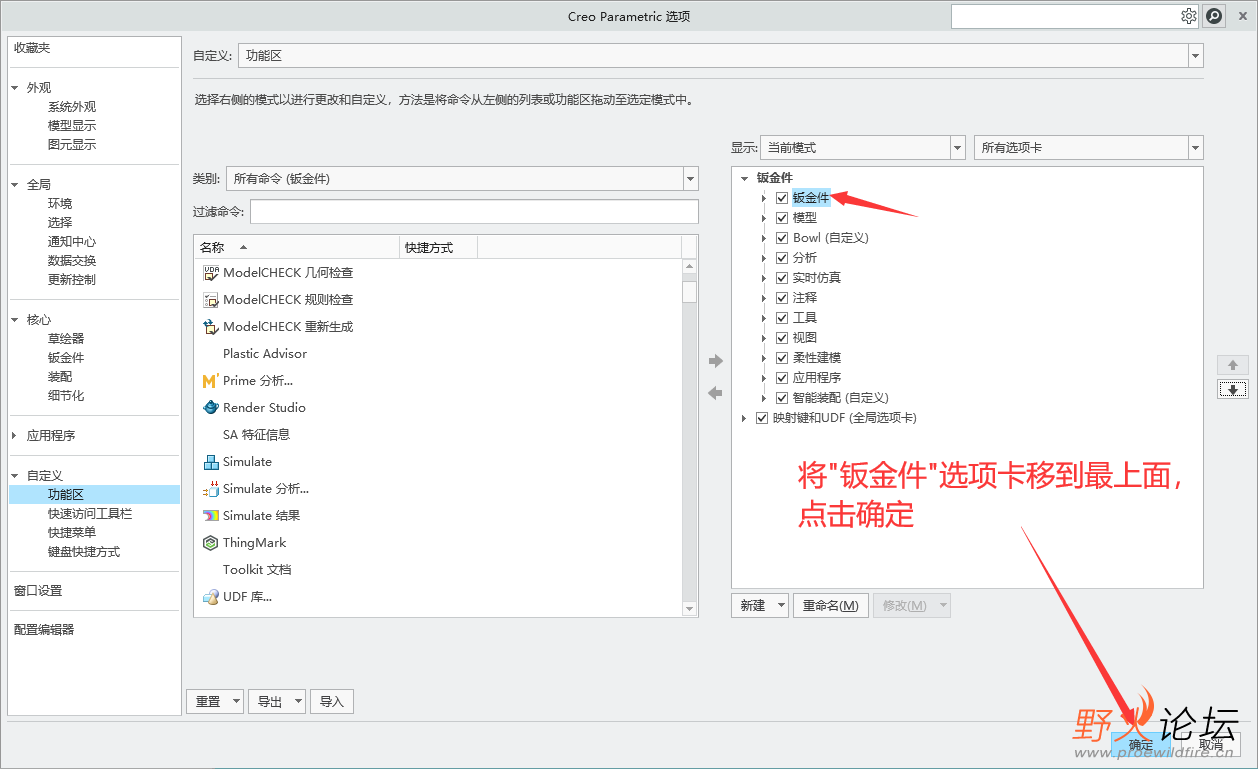Viewport: 1258px width, 769px height.
Task: Click the UDF 库 icon
Action: pyautogui.click(x=210, y=596)
